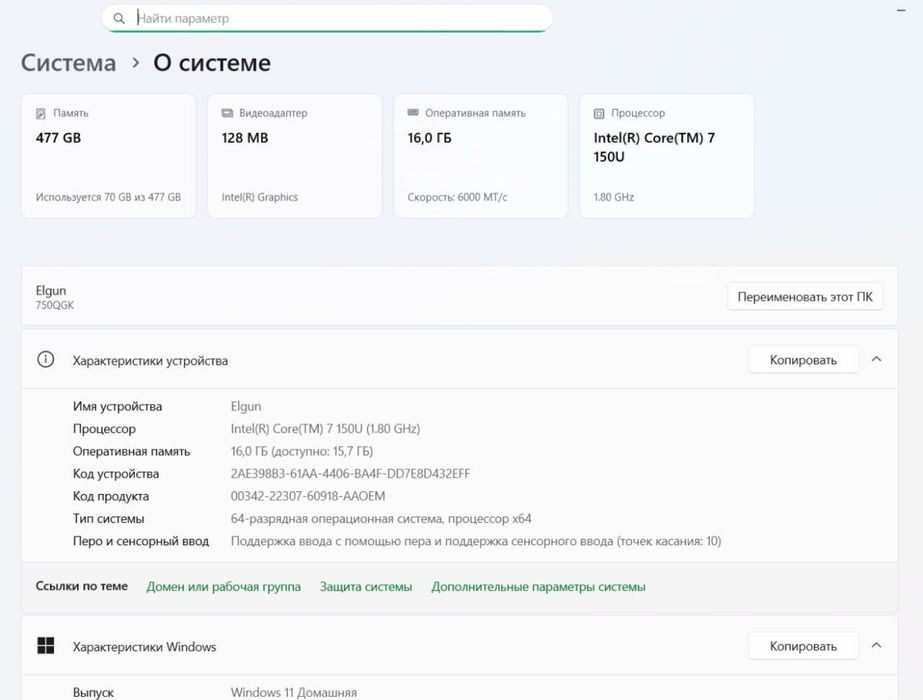This screenshot has height=700, width=923.
Task: Open the Защита системы link
Action: (366, 587)
